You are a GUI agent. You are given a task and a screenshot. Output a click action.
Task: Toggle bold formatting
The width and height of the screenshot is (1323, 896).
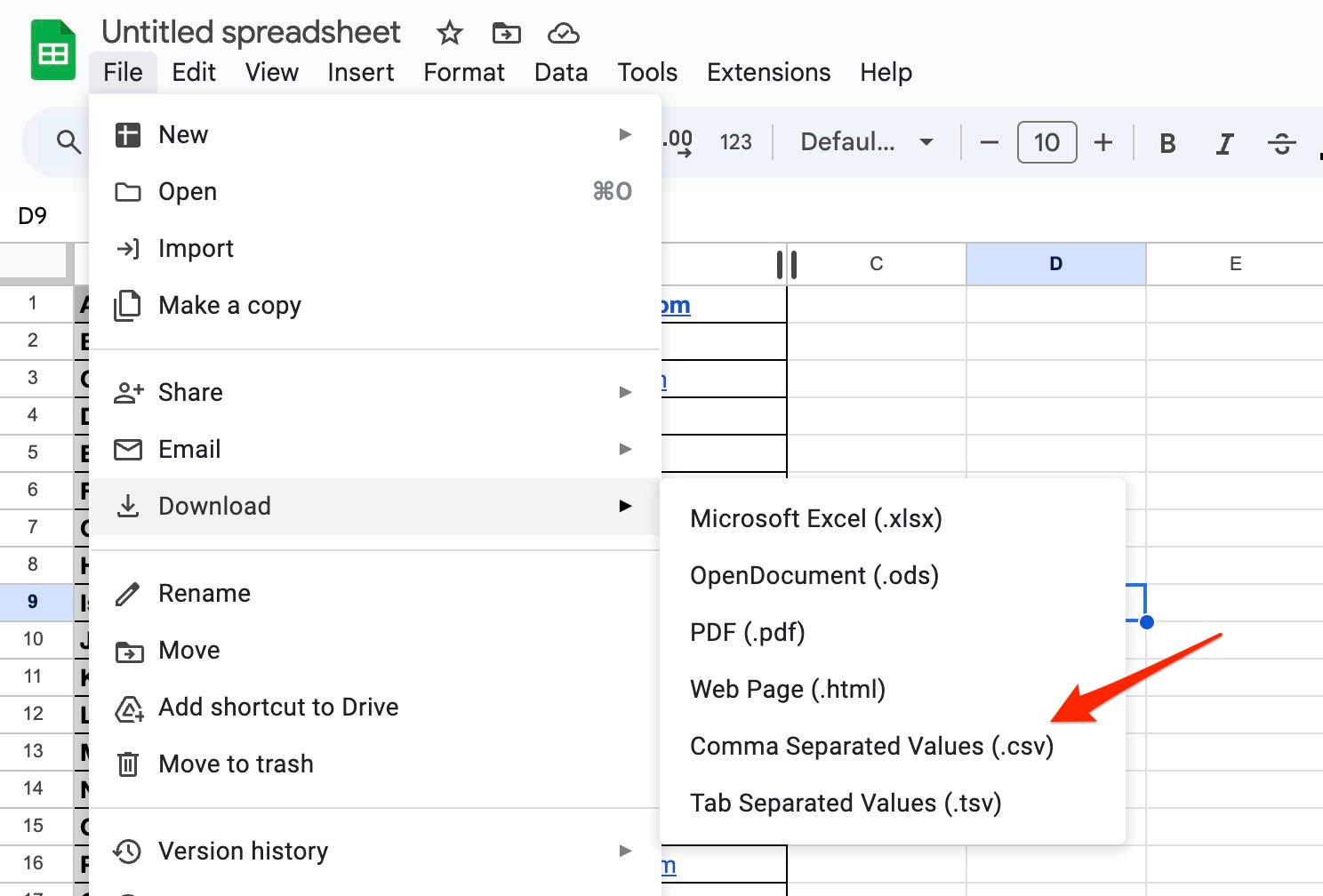pyautogui.click(x=1167, y=143)
